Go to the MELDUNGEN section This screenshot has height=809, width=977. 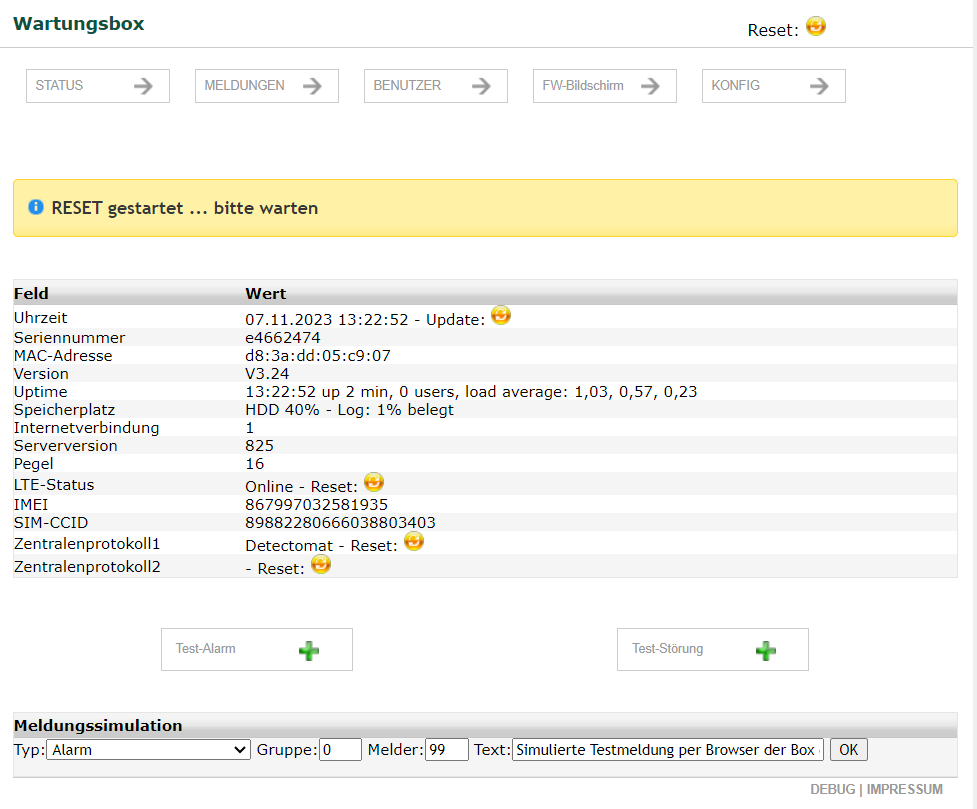(x=267, y=86)
